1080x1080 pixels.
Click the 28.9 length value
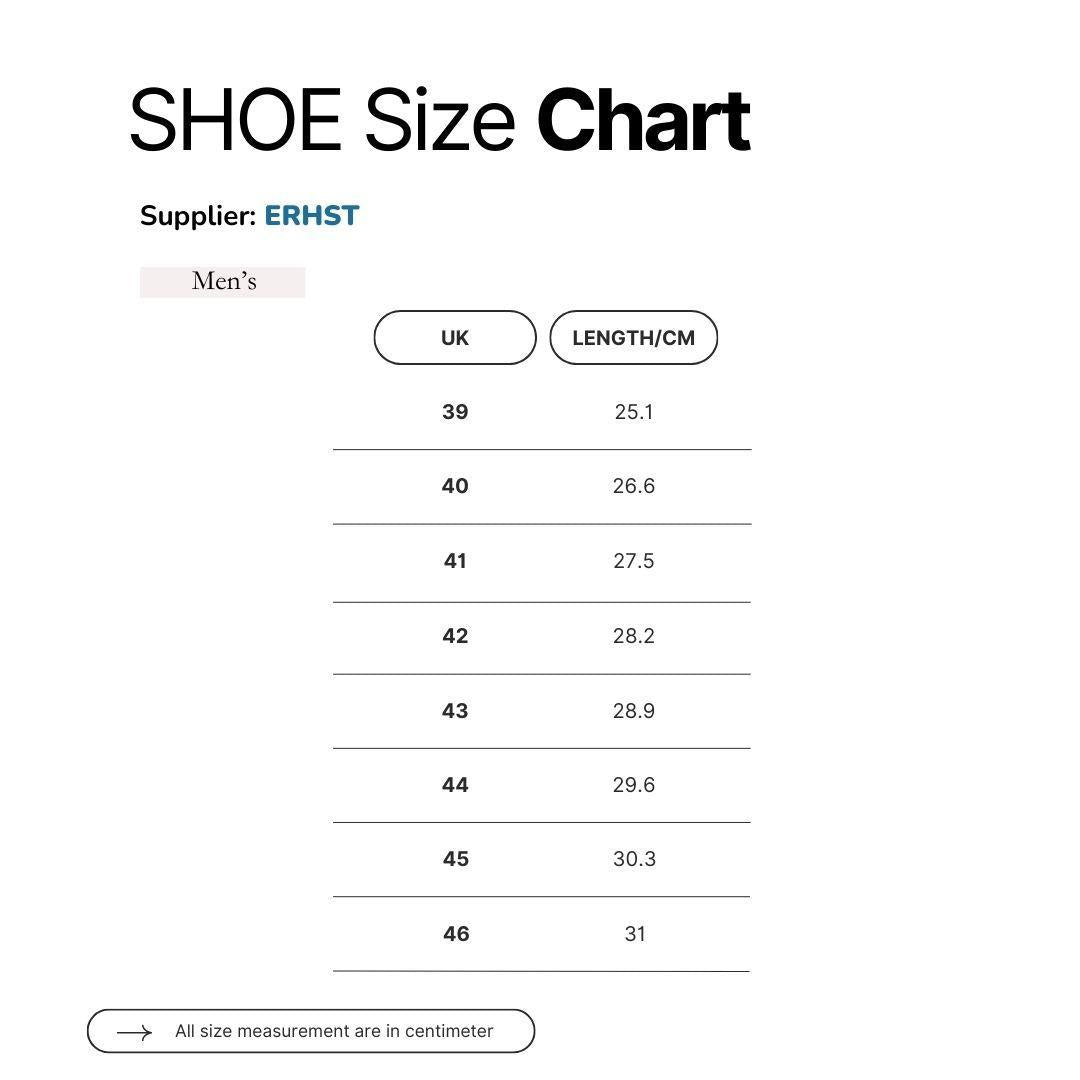(x=634, y=711)
